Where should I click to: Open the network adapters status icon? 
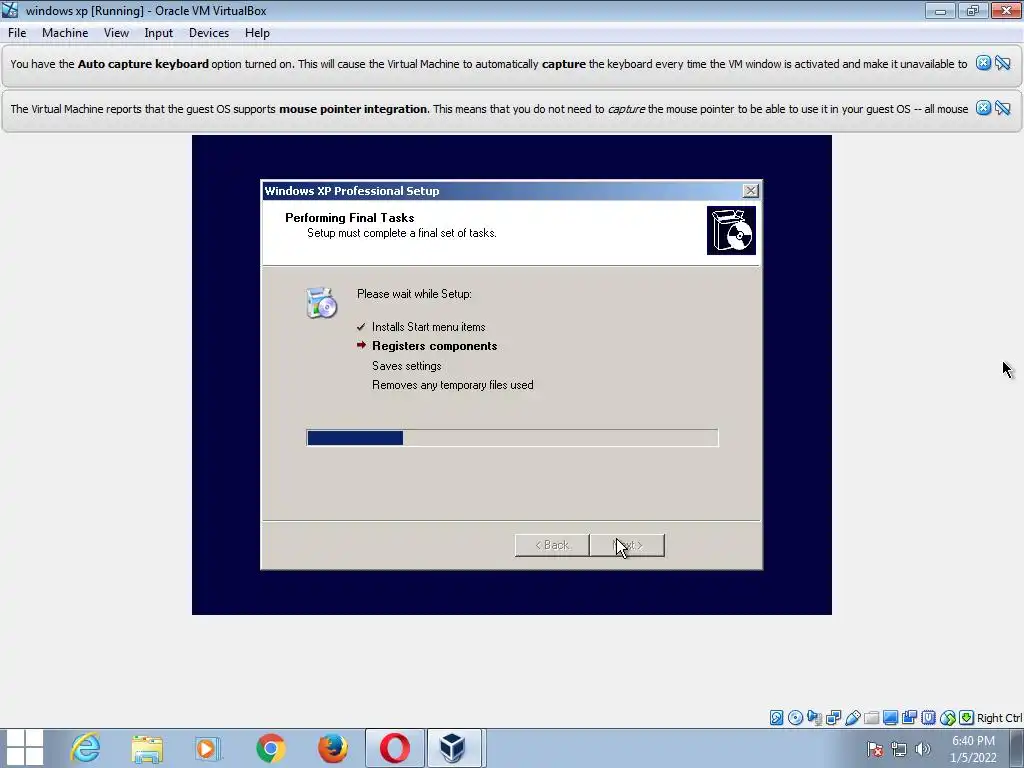833,718
